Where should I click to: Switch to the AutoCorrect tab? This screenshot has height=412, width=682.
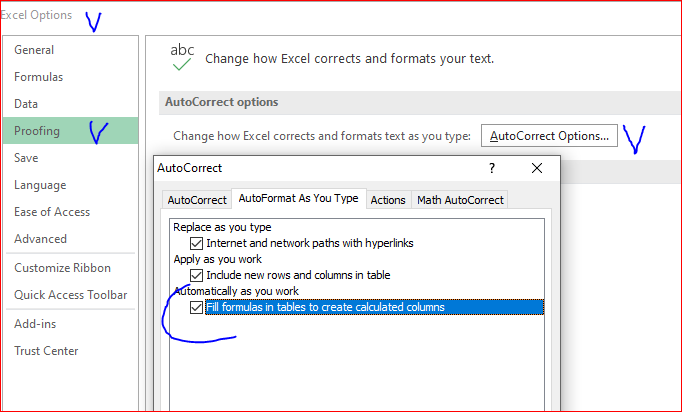click(197, 200)
